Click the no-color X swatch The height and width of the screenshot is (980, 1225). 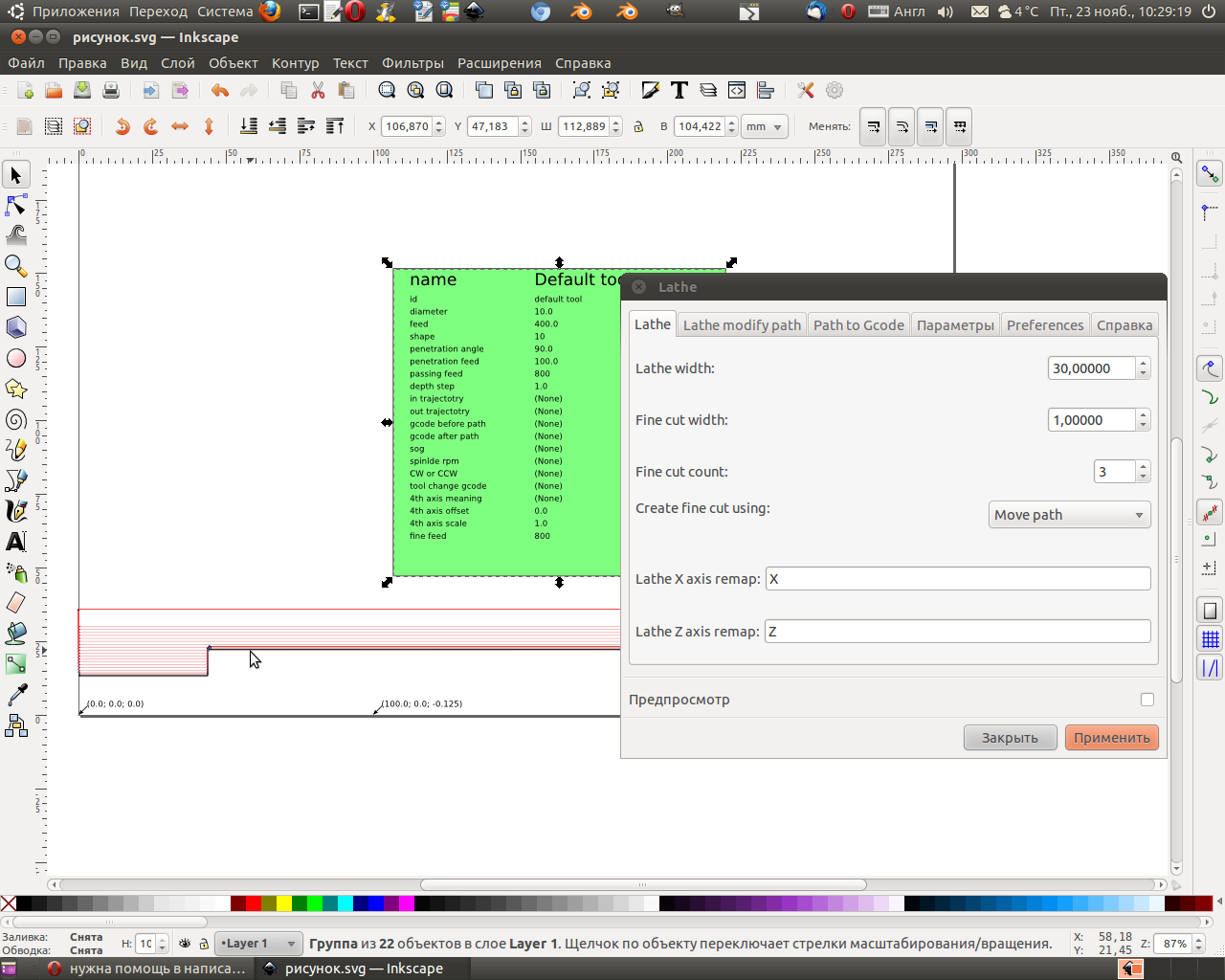[x=9, y=902]
